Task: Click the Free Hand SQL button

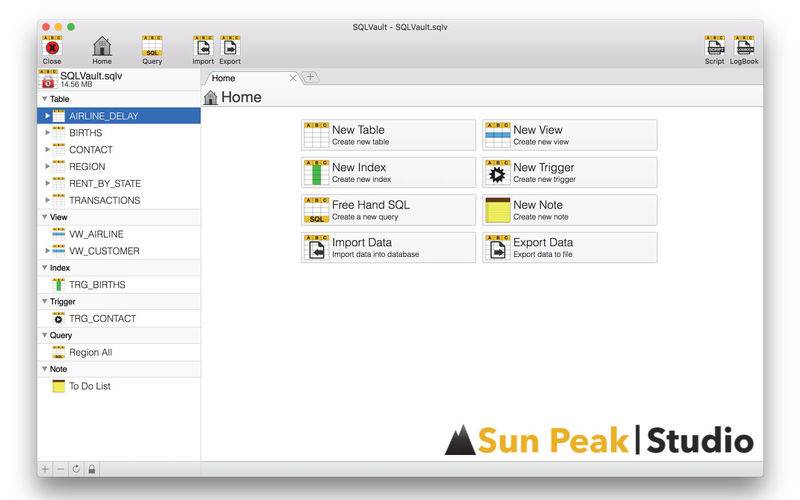Action: tap(388, 210)
